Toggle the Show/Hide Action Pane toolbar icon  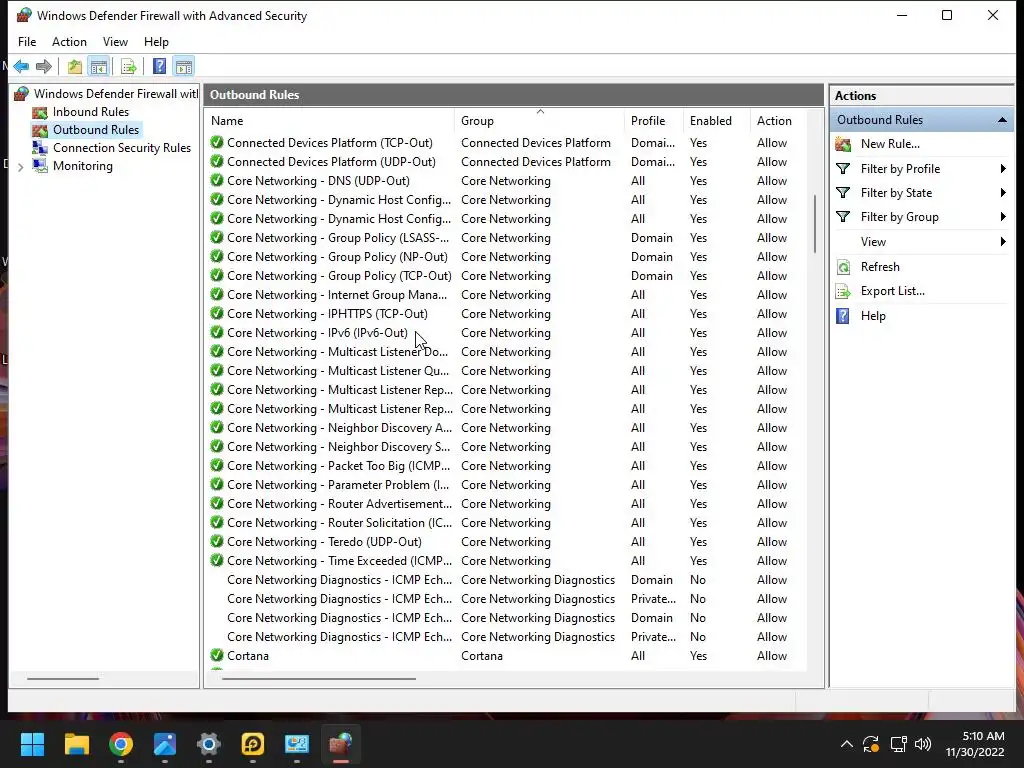(x=184, y=66)
